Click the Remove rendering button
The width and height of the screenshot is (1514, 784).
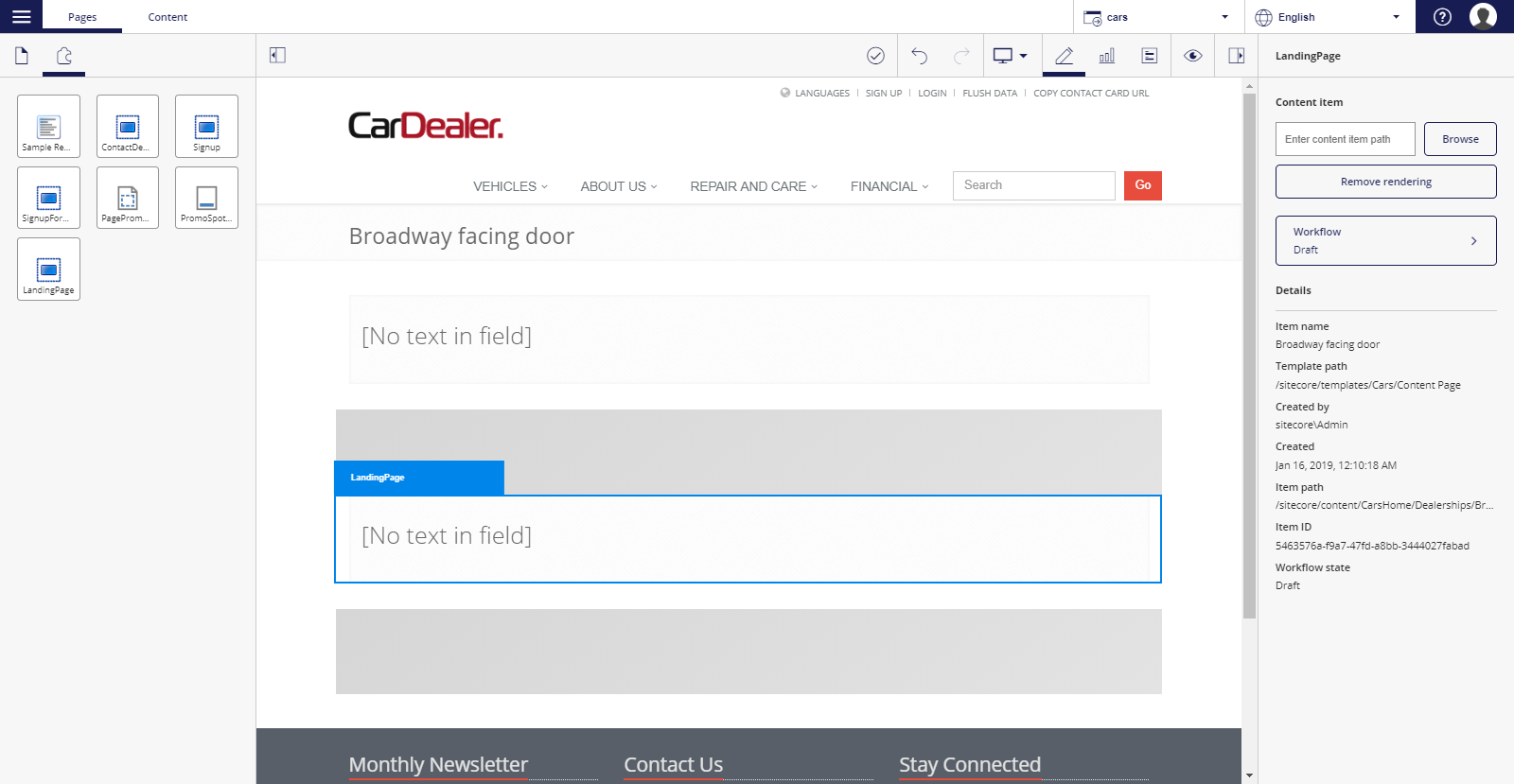coord(1386,182)
